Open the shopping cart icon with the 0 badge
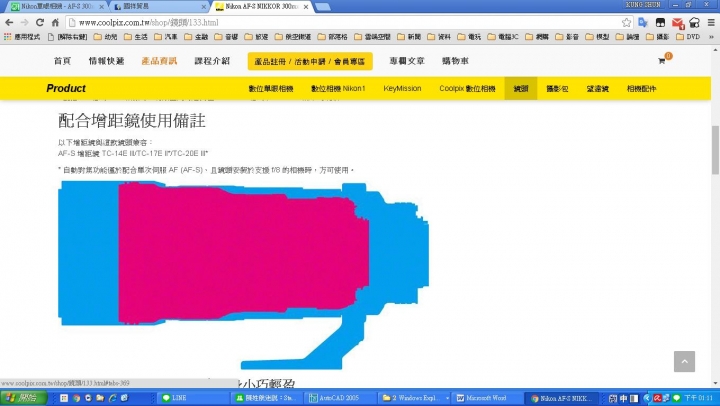Viewport: 720px width, 406px height. [664, 59]
